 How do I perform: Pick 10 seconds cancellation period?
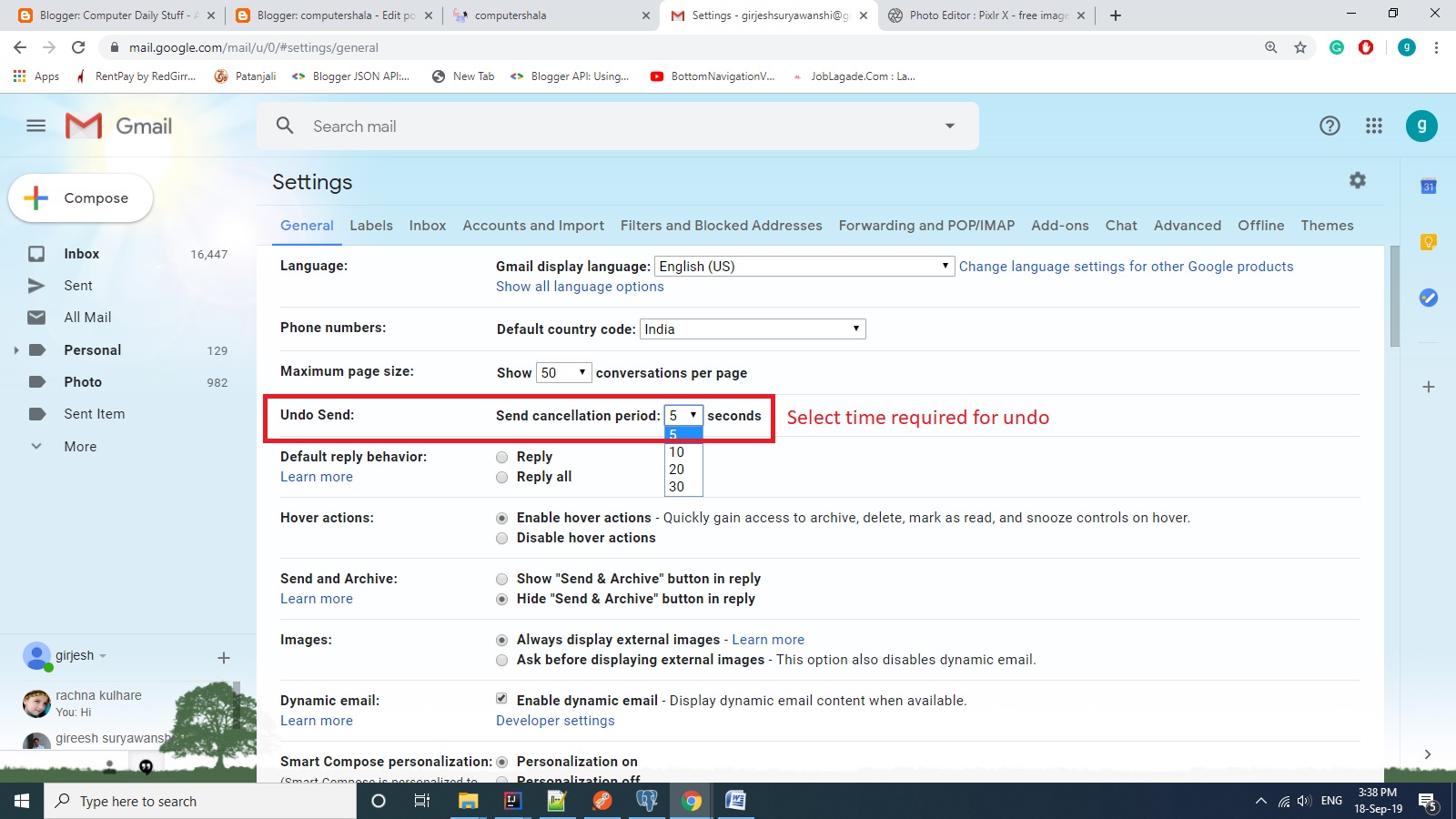tap(683, 452)
